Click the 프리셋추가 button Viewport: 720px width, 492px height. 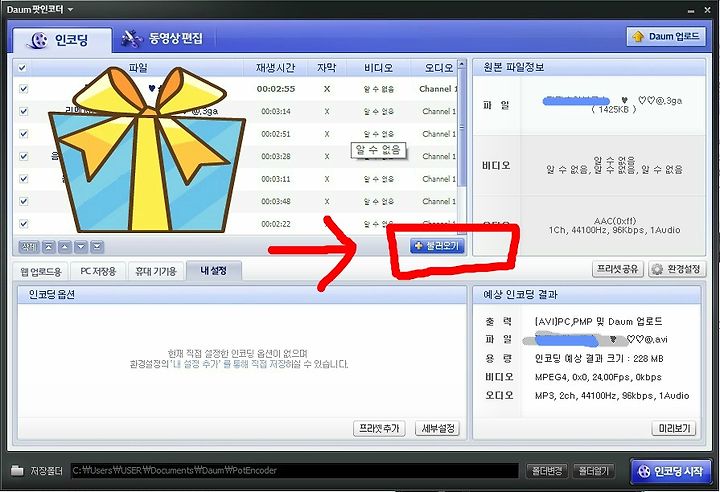coord(379,429)
